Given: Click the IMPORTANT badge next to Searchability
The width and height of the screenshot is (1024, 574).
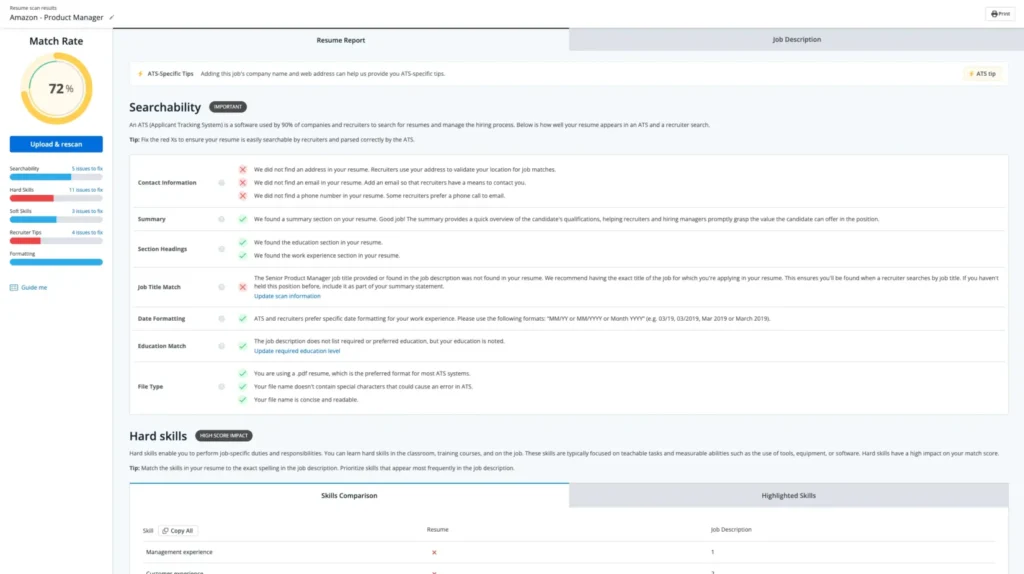Looking at the screenshot, I should tap(228, 107).
